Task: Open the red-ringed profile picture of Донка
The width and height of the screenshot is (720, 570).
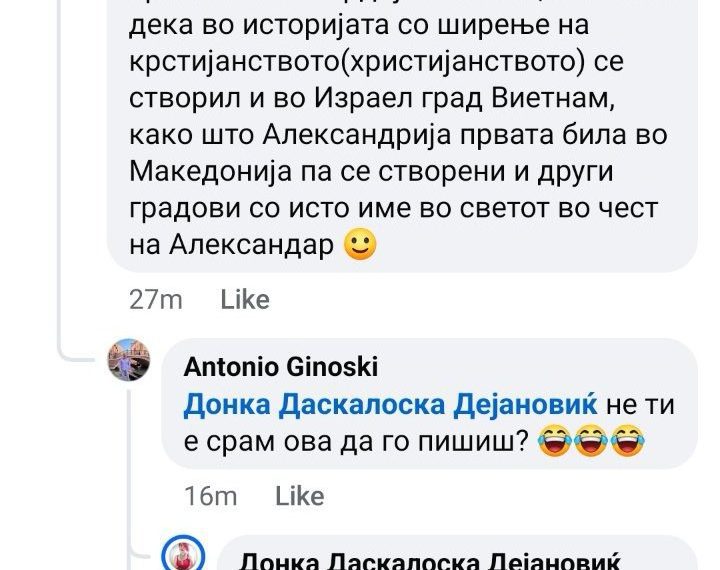Action: point(183,553)
